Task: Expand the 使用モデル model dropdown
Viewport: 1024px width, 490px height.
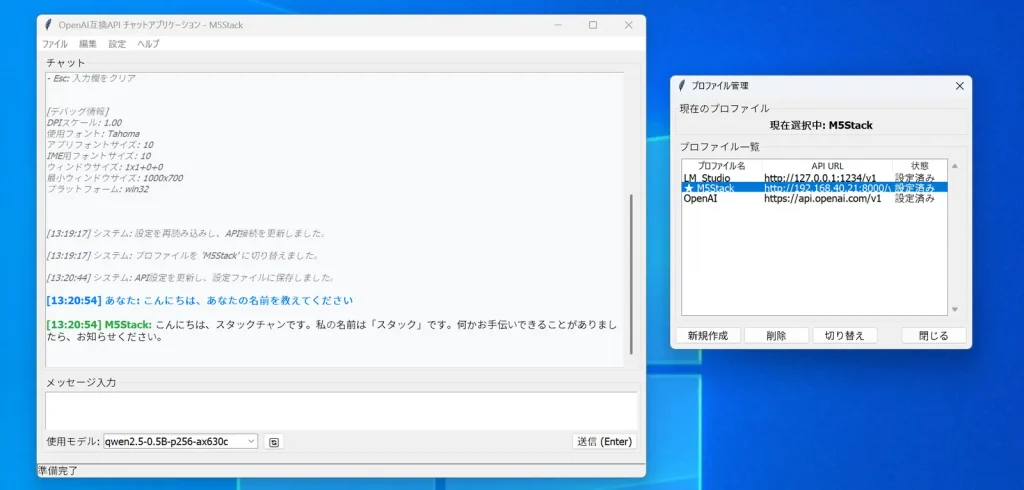Action: (x=251, y=442)
